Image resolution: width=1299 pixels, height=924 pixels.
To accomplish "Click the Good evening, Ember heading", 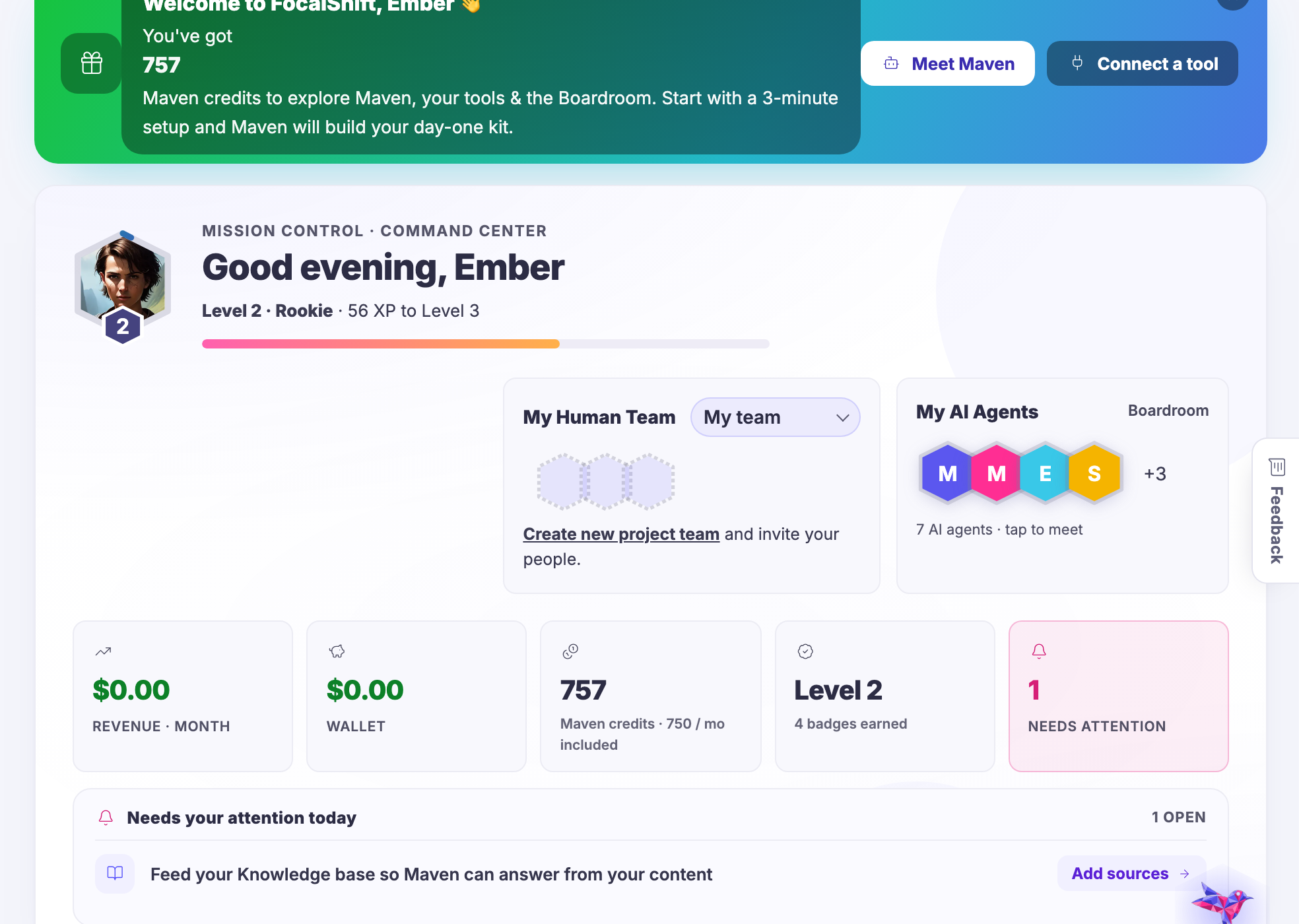I will click(383, 267).
